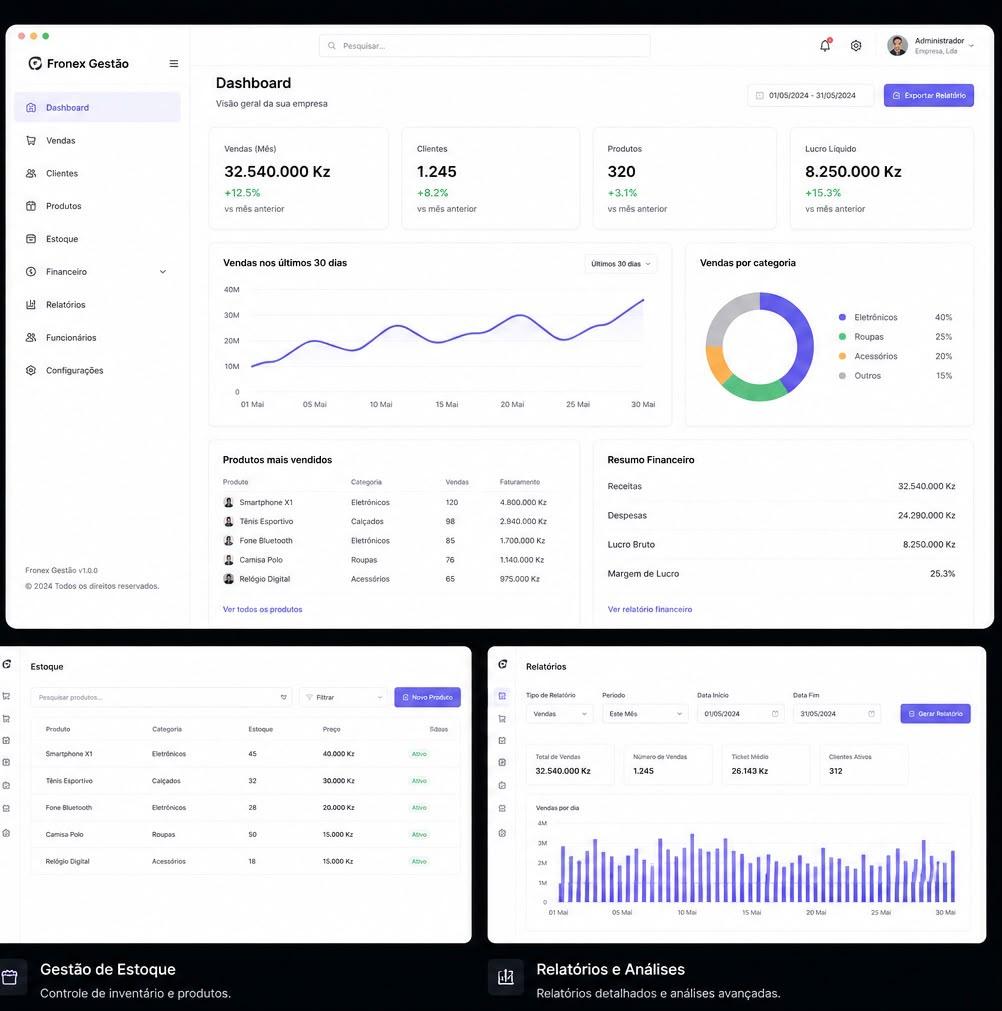Screen dimensions: 1002x1011
Task: Open the Filtrar dropdown in Estoque
Action: [x=344, y=698]
